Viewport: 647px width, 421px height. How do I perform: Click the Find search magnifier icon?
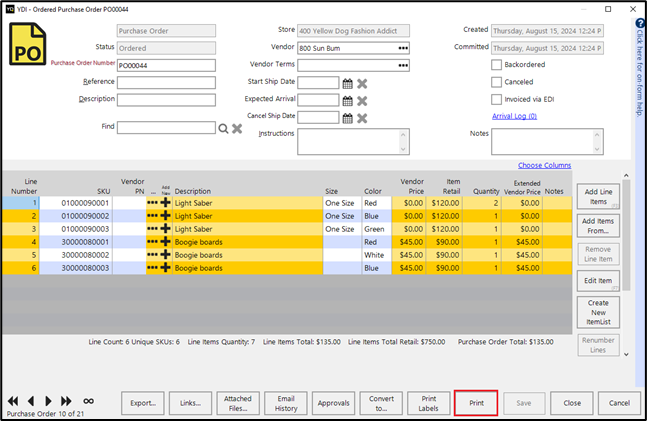(x=223, y=129)
